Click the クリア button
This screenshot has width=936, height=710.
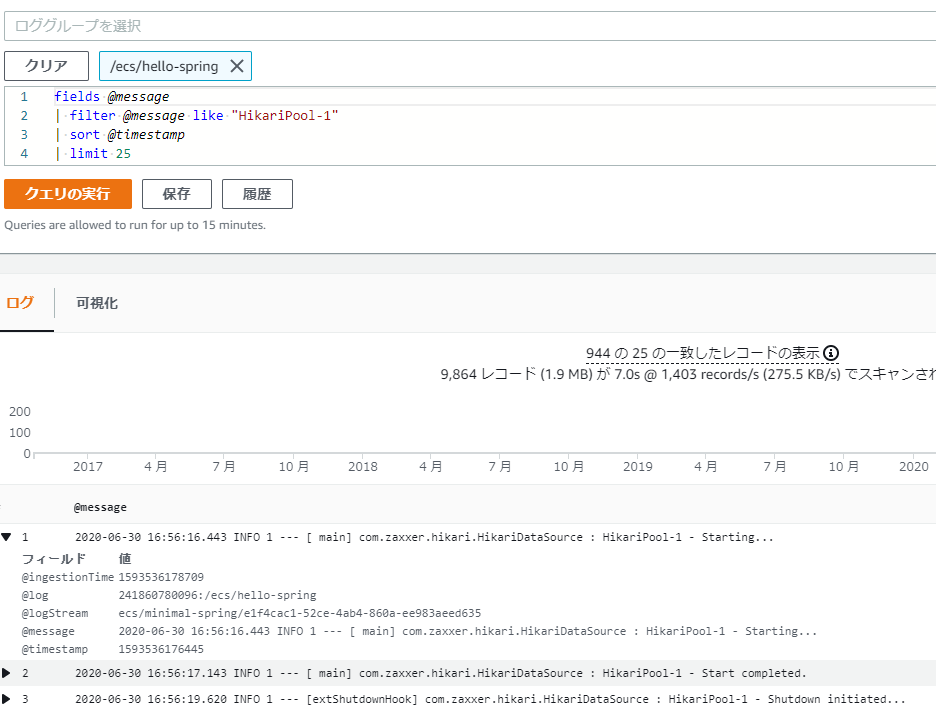pyautogui.click(x=47, y=66)
